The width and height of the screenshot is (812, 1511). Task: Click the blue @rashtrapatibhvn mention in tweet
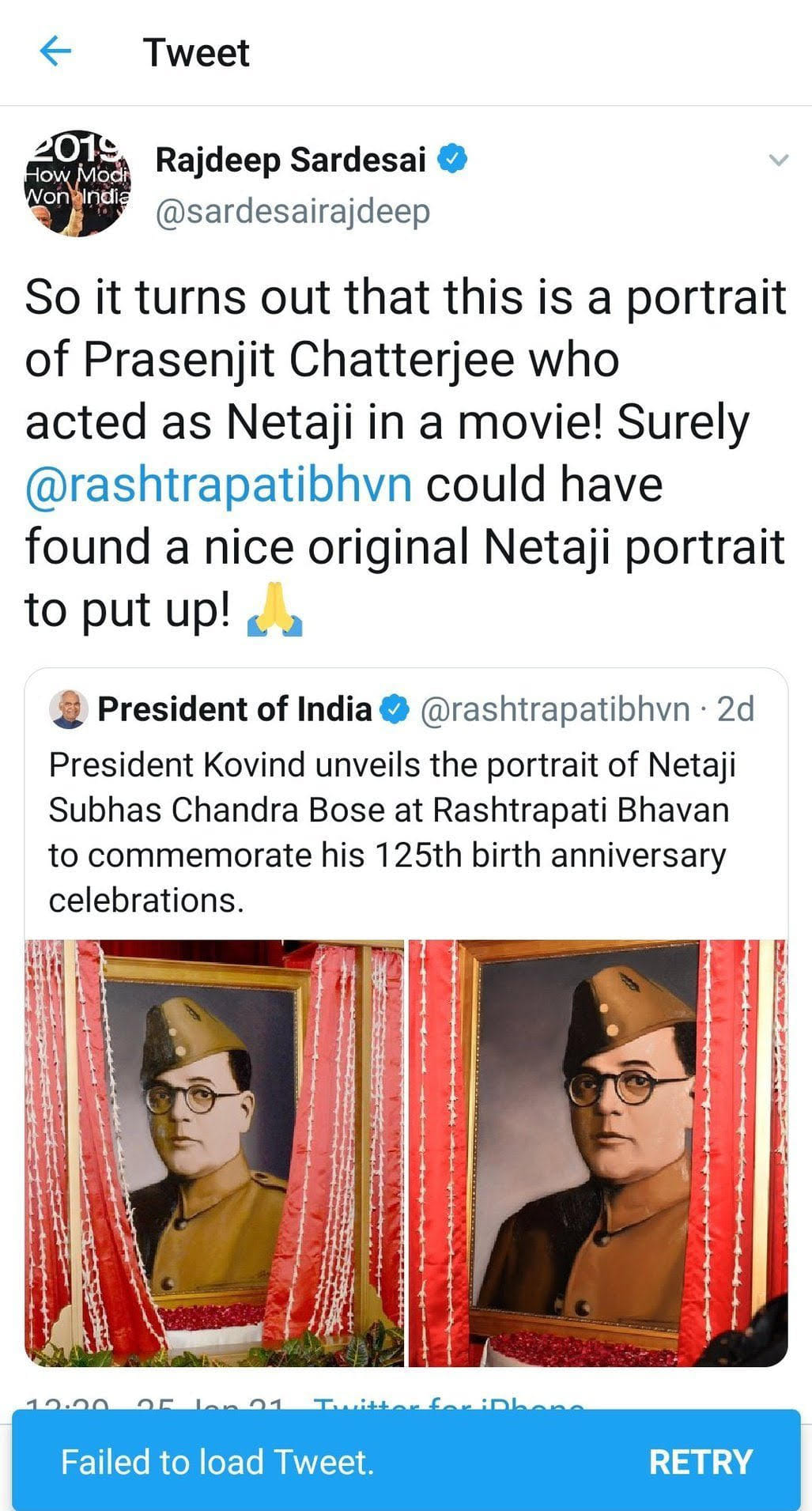[x=218, y=485]
